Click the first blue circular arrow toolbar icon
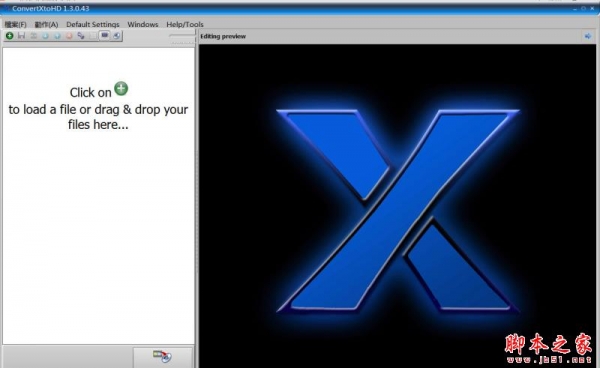Viewport: 600px width, 368px height. click(45, 36)
